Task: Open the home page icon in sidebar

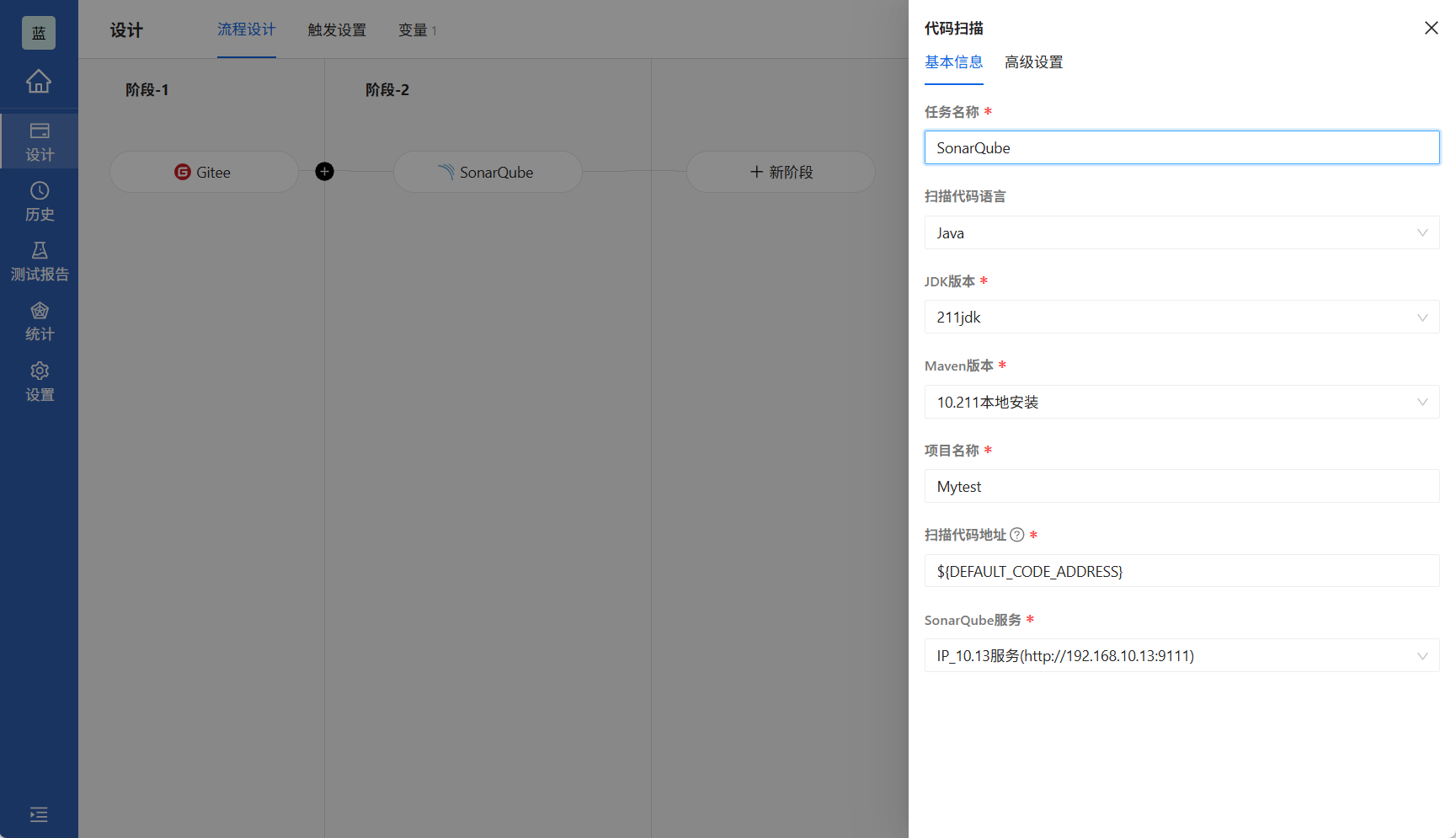Action: [x=39, y=82]
